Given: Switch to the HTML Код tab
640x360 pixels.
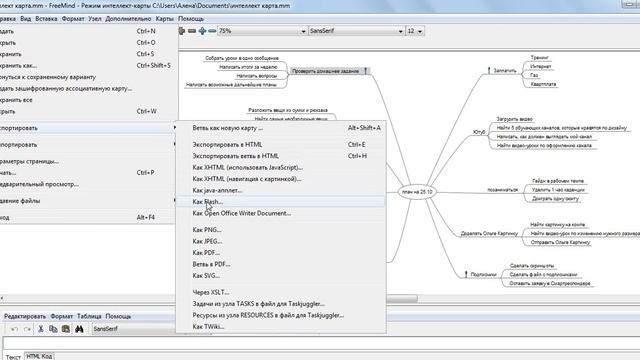Looking at the screenshot, I should 39,356.
